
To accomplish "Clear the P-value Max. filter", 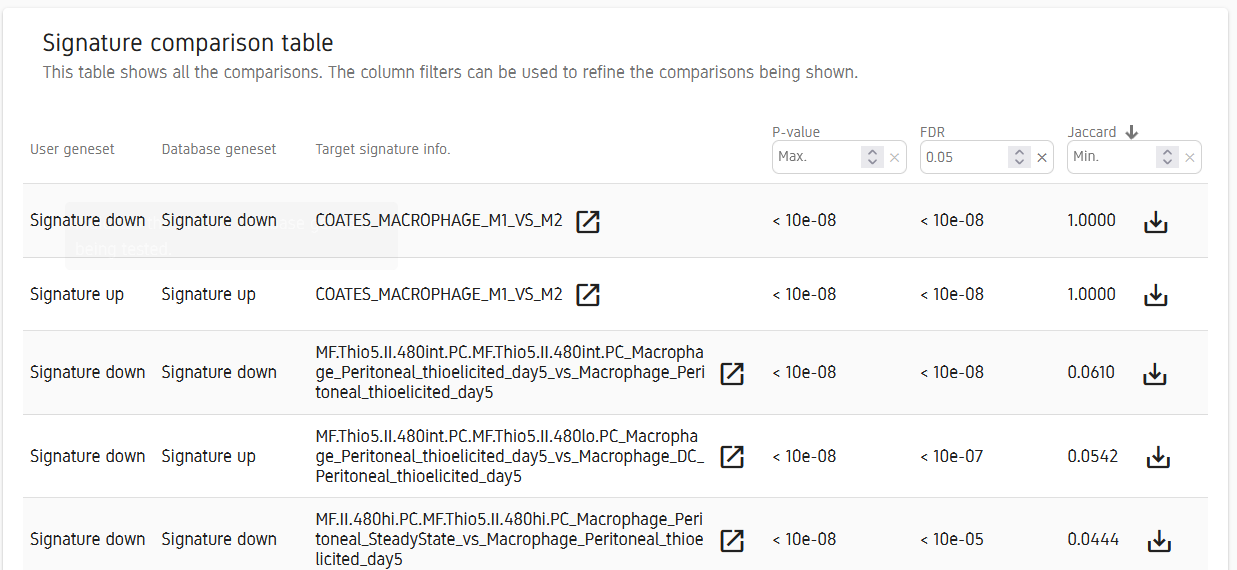I will click(895, 157).
